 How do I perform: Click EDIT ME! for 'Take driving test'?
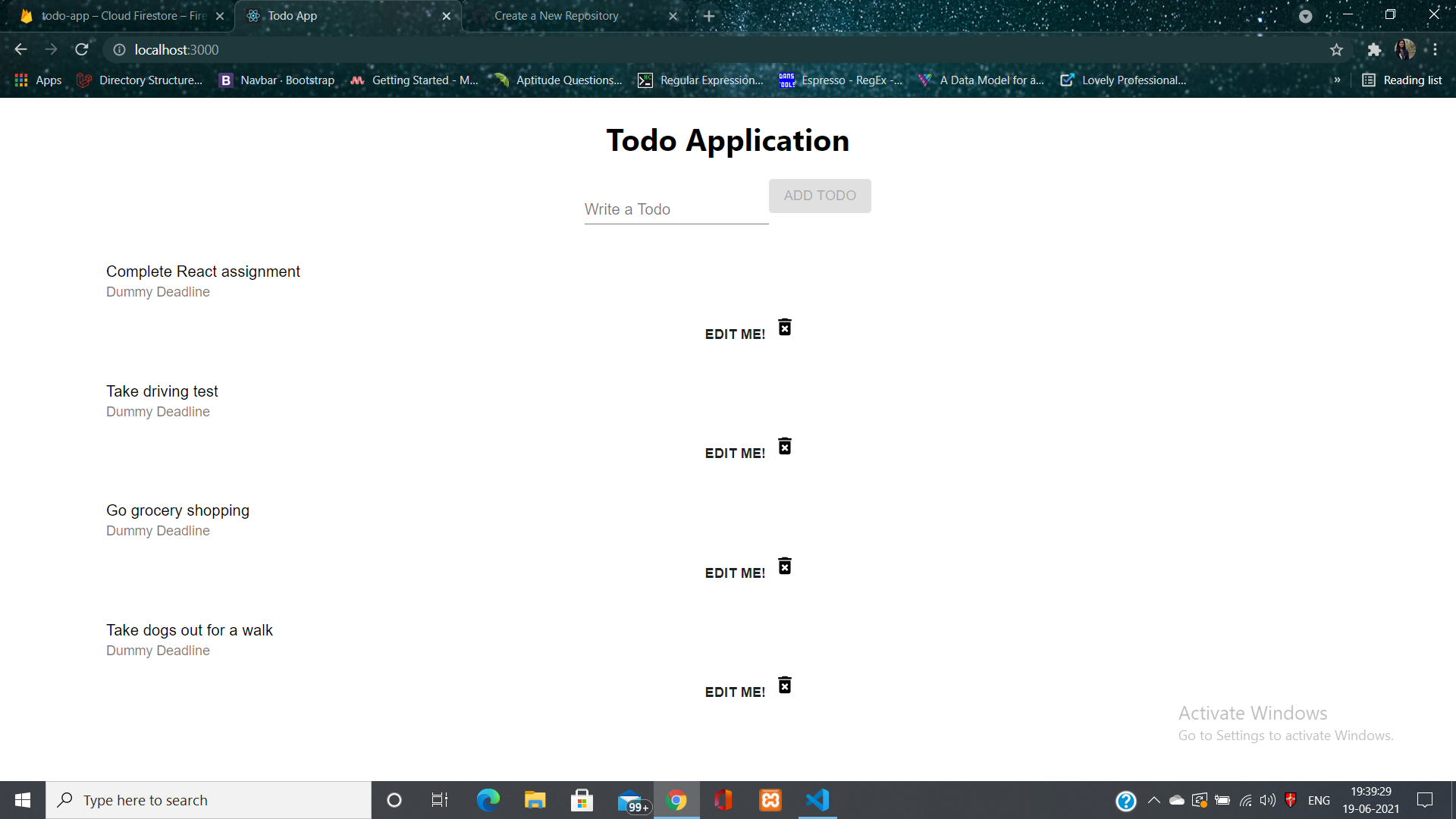[x=735, y=453]
